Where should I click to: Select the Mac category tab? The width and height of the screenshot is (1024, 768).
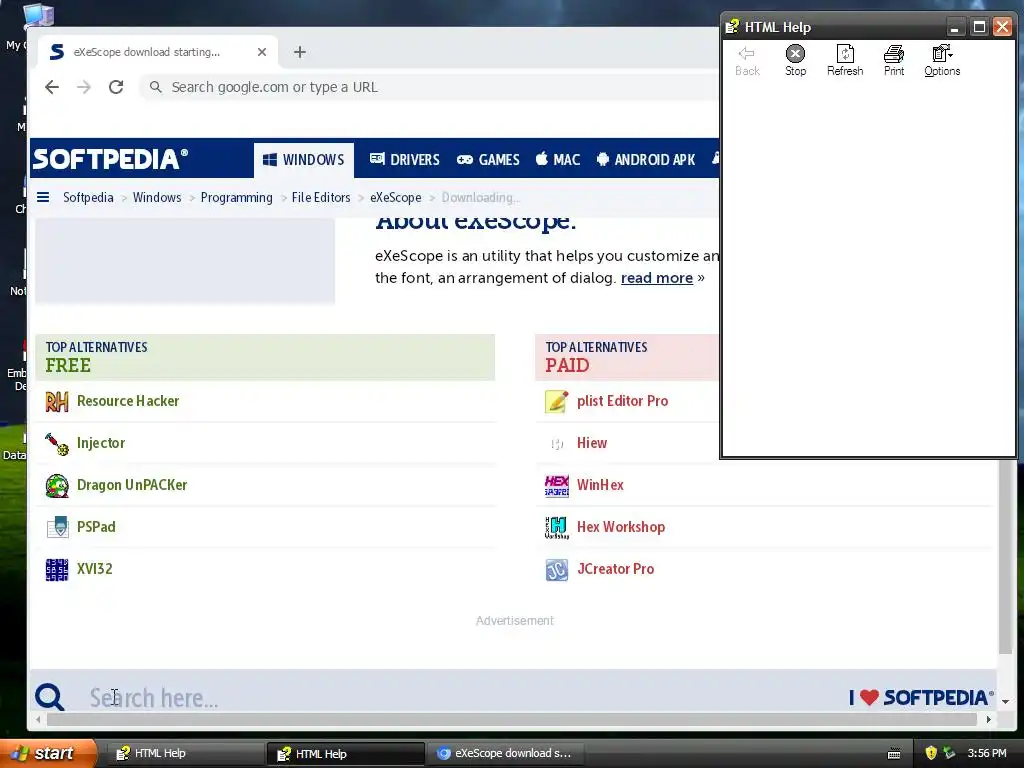coord(558,160)
